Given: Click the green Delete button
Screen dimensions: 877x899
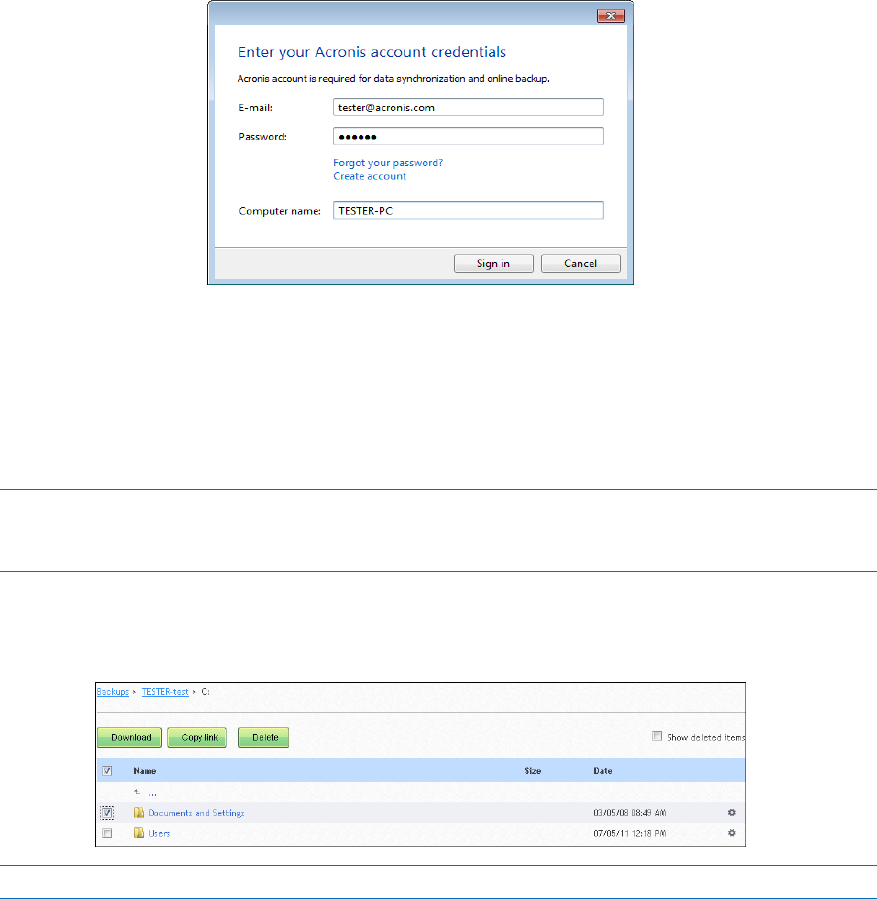Looking at the screenshot, I should 264,737.
